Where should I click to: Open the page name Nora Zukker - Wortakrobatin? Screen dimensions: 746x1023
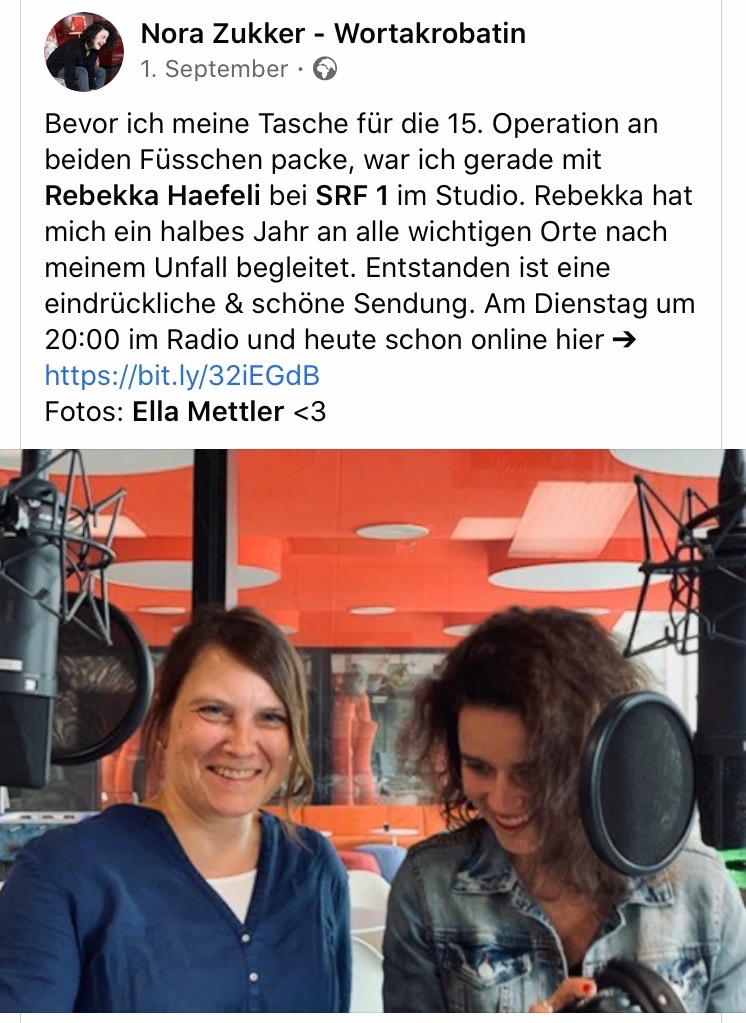(333, 33)
